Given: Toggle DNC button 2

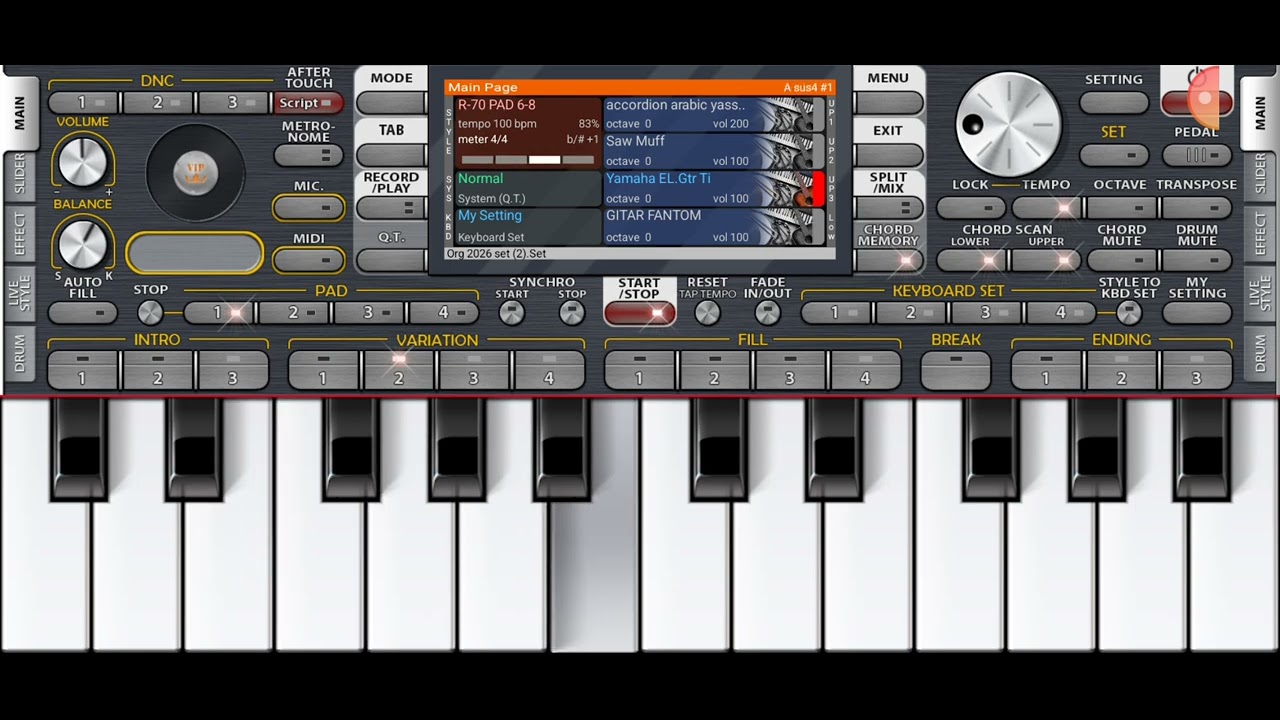Looking at the screenshot, I should (x=158, y=102).
